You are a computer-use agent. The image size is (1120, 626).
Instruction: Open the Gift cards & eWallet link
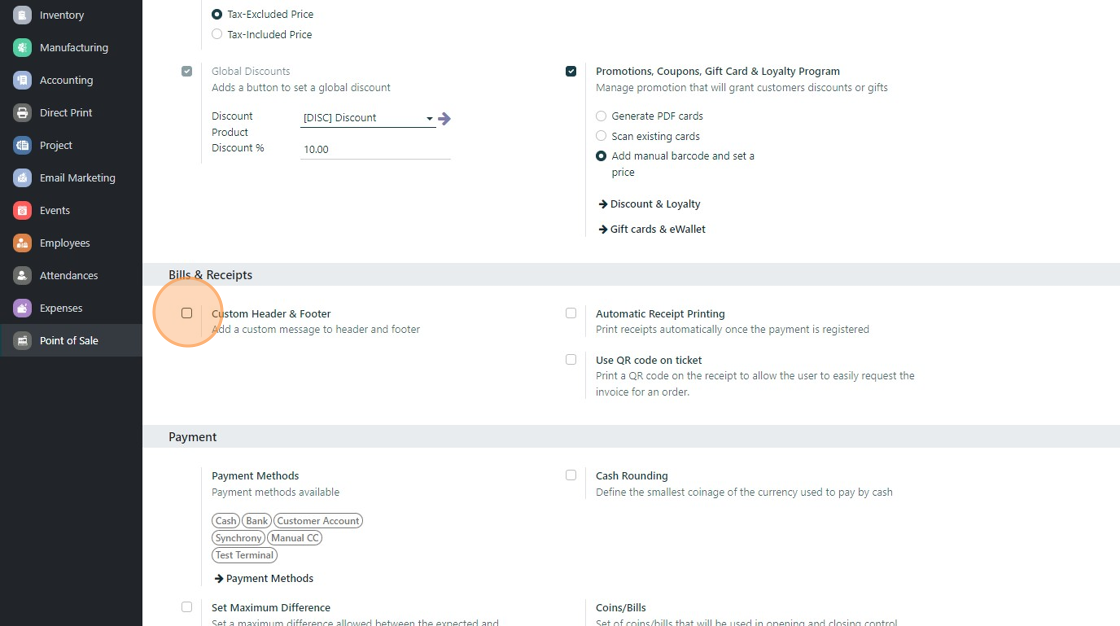pyautogui.click(x=657, y=229)
